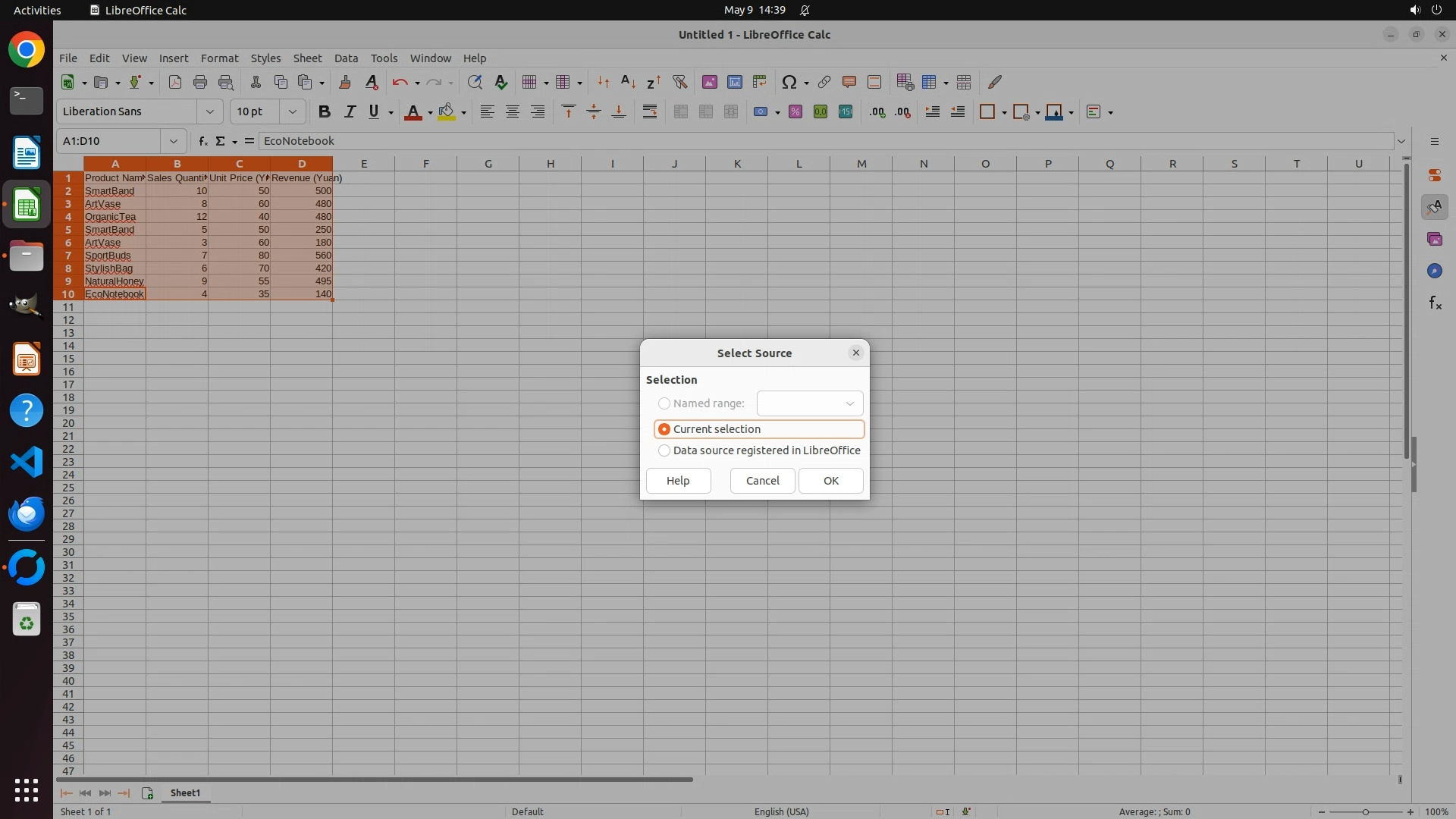The width and height of the screenshot is (1456, 819).
Task: Select the Named range radio button
Action: tap(664, 403)
